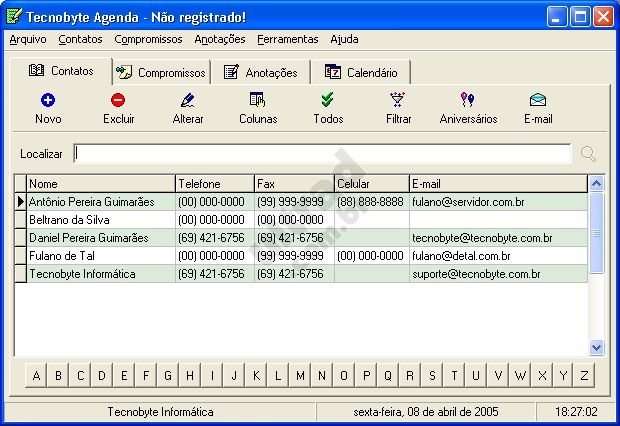Filter contacts by letter K
Screen dimensions: 620x426
point(256,375)
